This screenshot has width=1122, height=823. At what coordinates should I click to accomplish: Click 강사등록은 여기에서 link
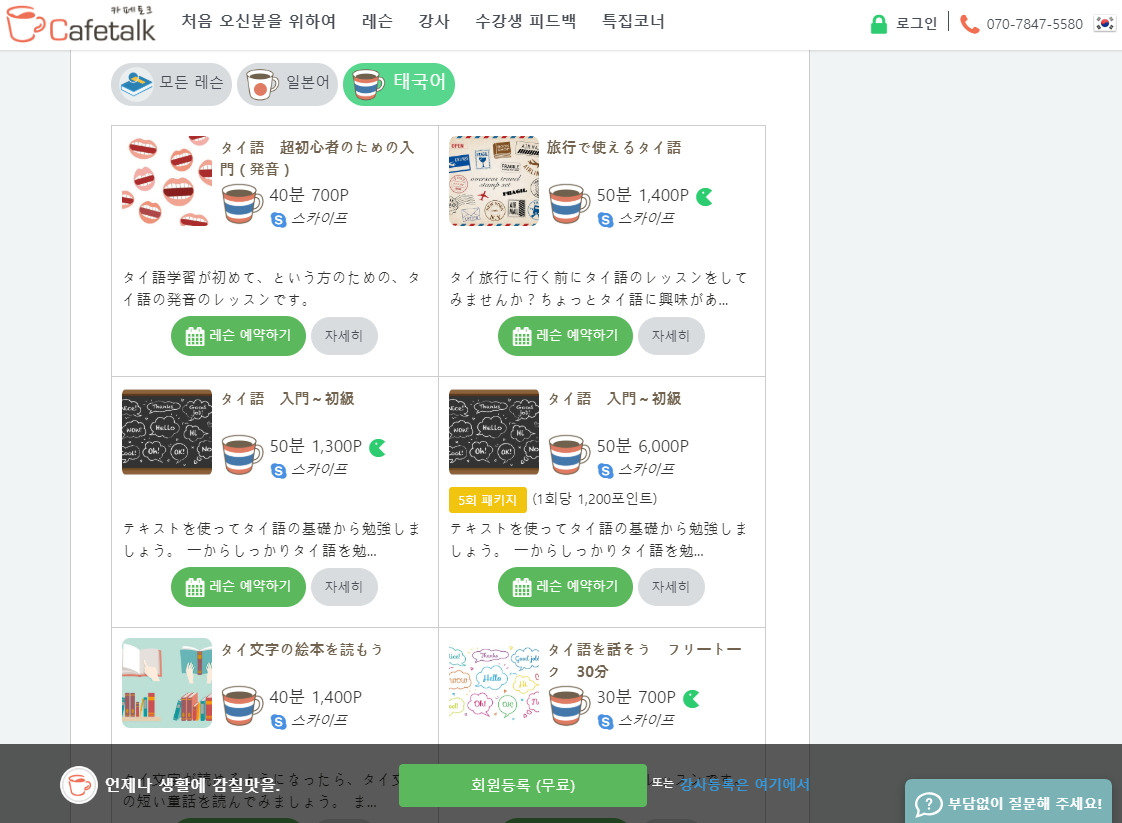[x=744, y=784]
